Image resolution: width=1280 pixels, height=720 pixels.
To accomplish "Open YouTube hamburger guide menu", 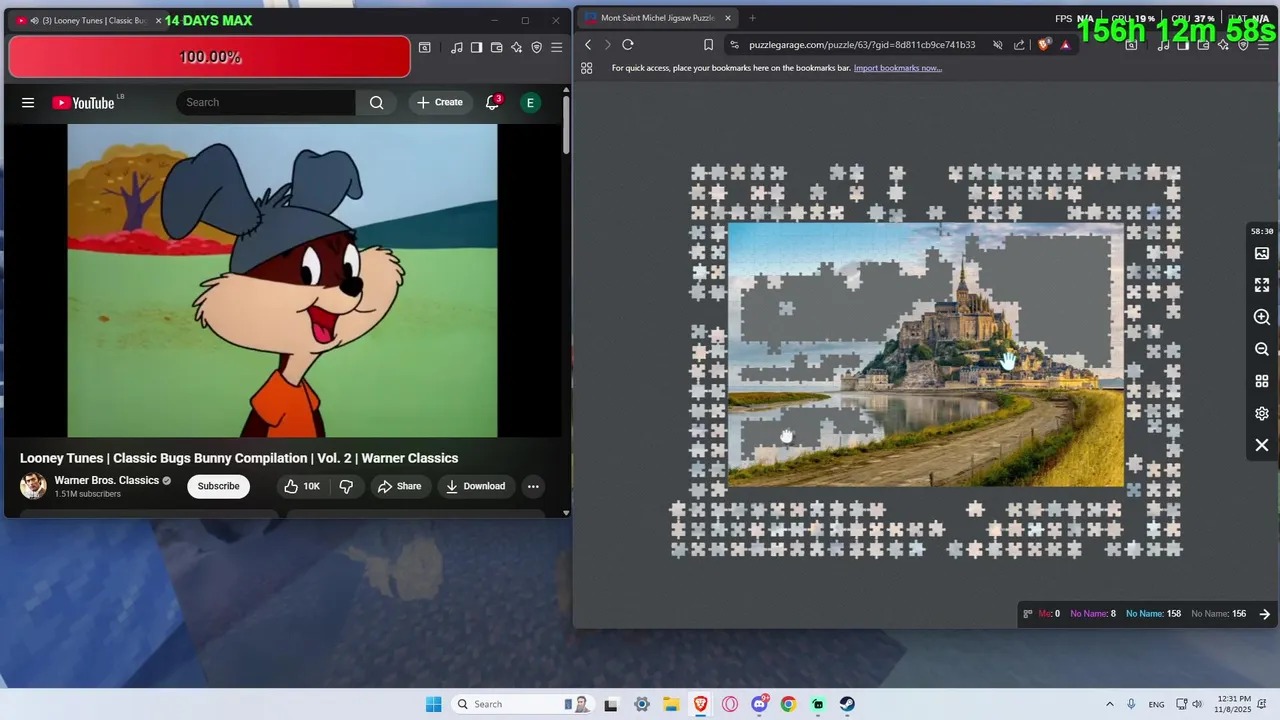I will click(x=28, y=102).
